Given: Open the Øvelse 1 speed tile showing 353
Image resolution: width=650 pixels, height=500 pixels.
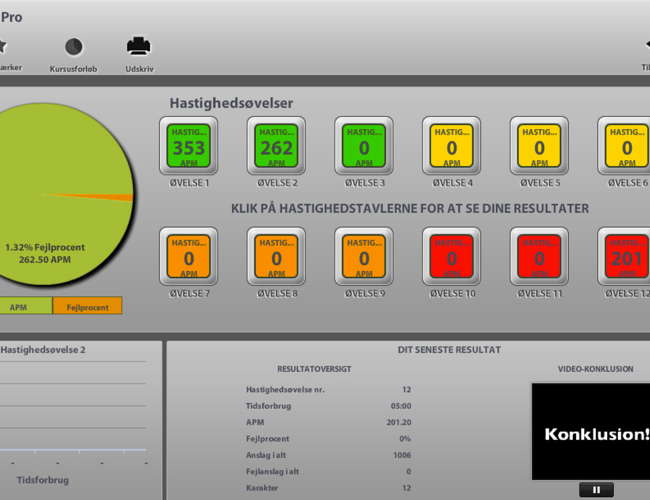Looking at the screenshot, I should (189, 146).
